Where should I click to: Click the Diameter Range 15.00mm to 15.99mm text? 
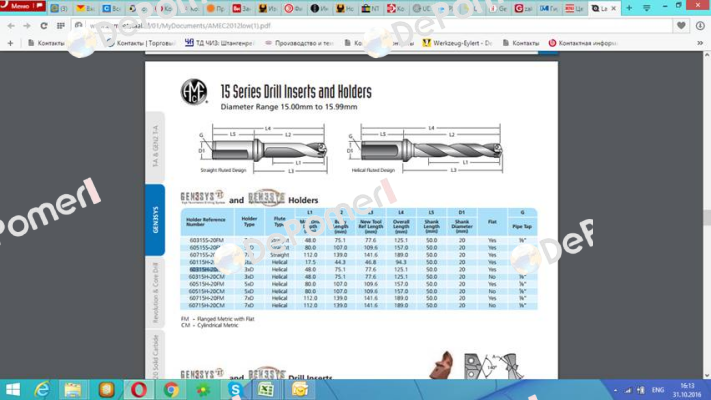[x=289, y=107]
